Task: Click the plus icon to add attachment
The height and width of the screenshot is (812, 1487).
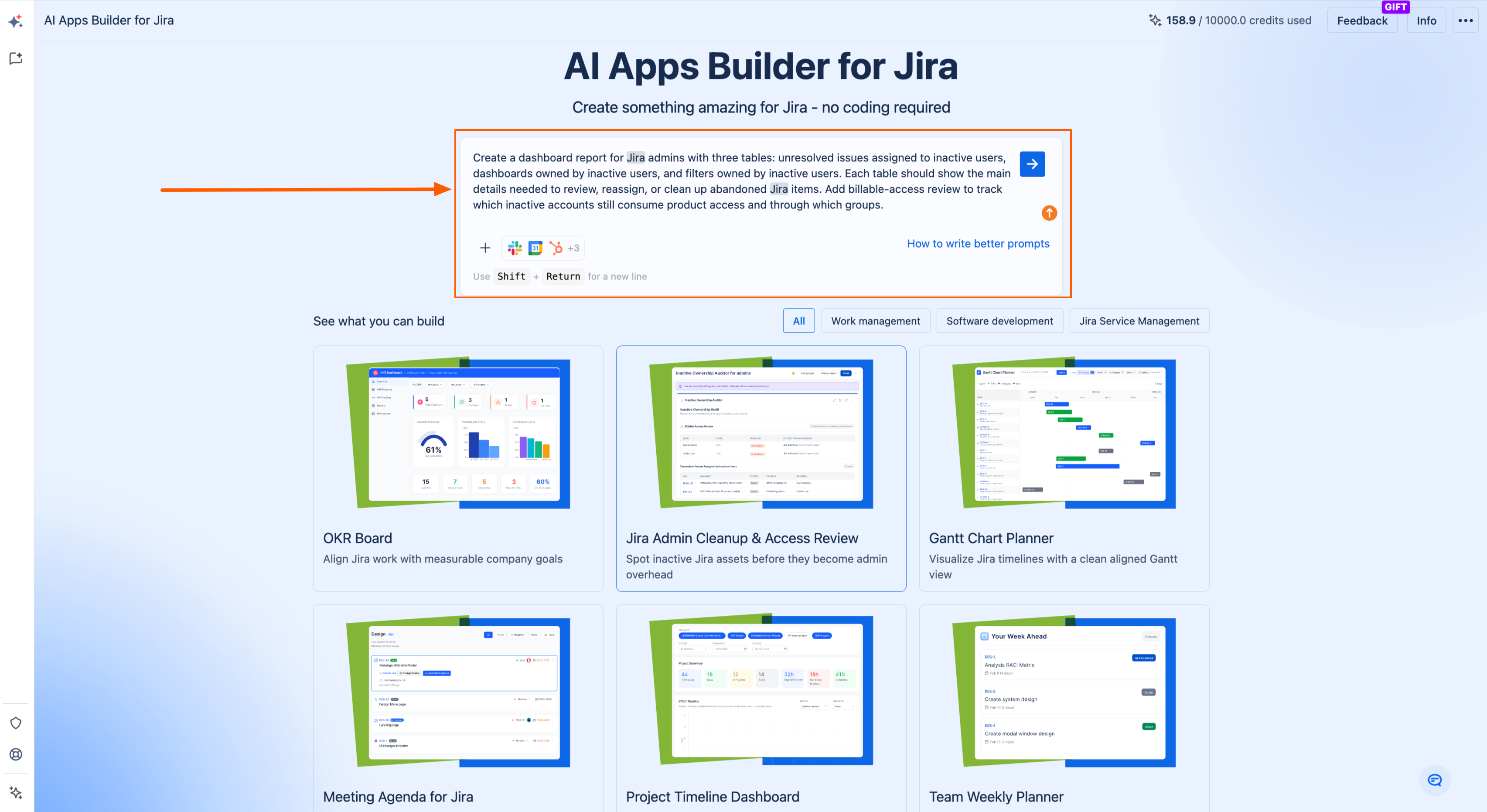Action: pyautogui.click(x=485, y=248)
